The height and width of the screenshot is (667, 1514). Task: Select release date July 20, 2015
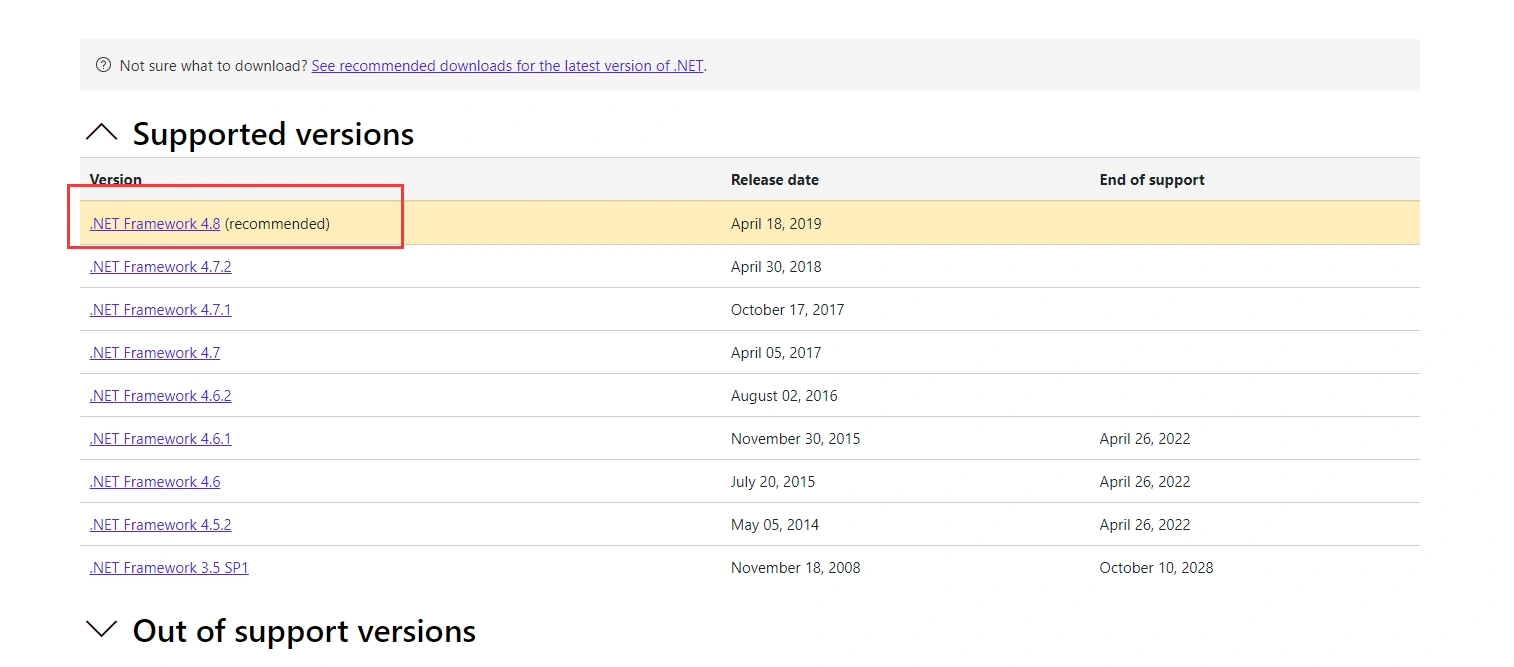773,482
